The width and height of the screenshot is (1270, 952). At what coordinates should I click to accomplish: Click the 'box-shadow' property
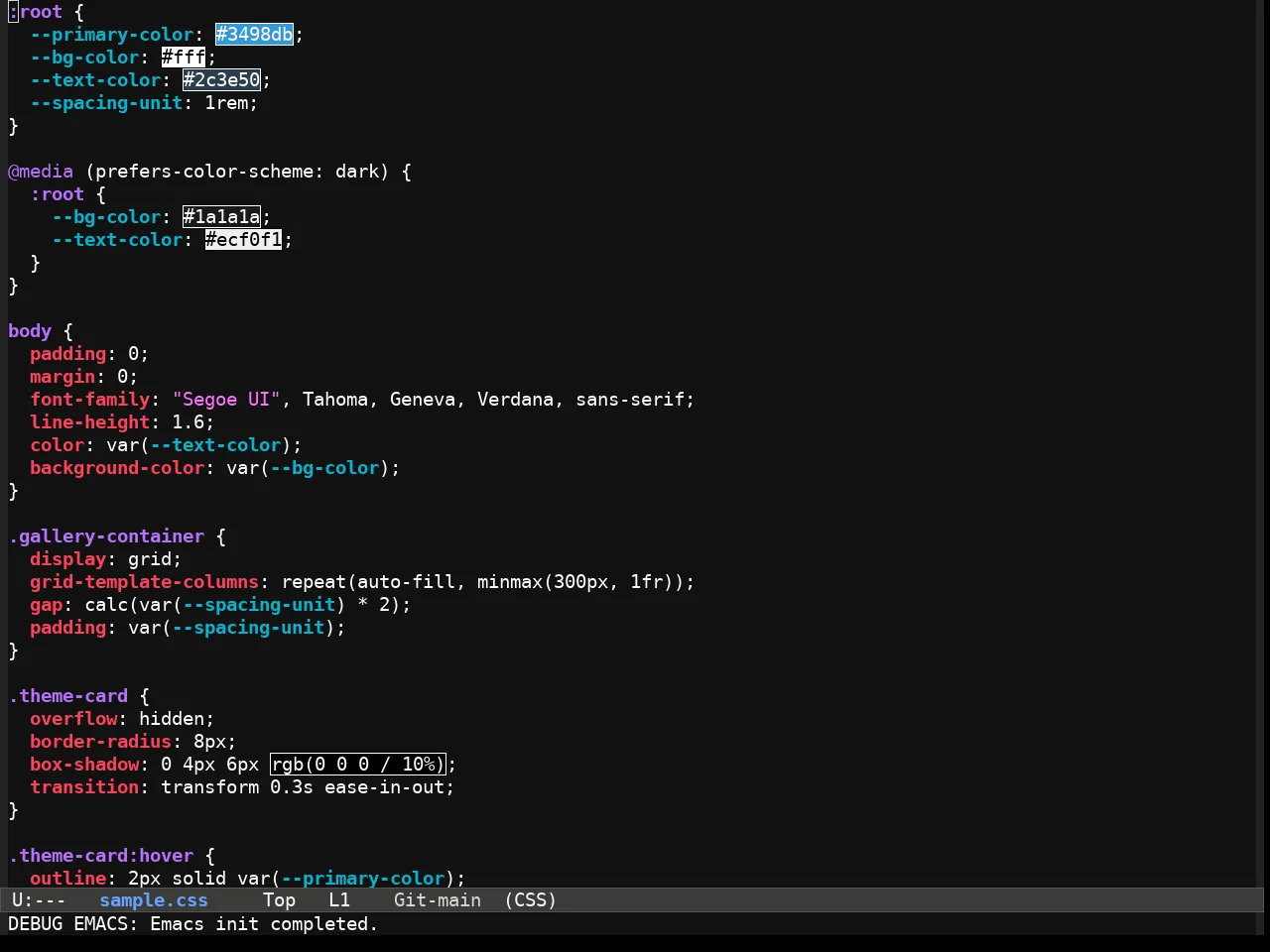click(84, 765)
